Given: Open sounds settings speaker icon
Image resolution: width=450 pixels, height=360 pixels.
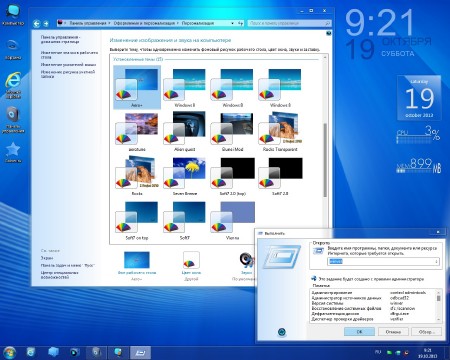Looking at the screenshot, I should tap(247, 260).
